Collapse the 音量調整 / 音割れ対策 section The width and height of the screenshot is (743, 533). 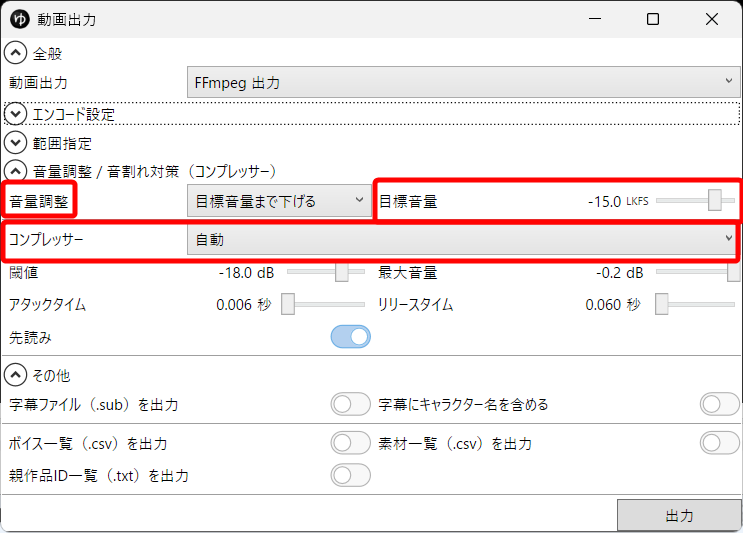tap(17, 171)
